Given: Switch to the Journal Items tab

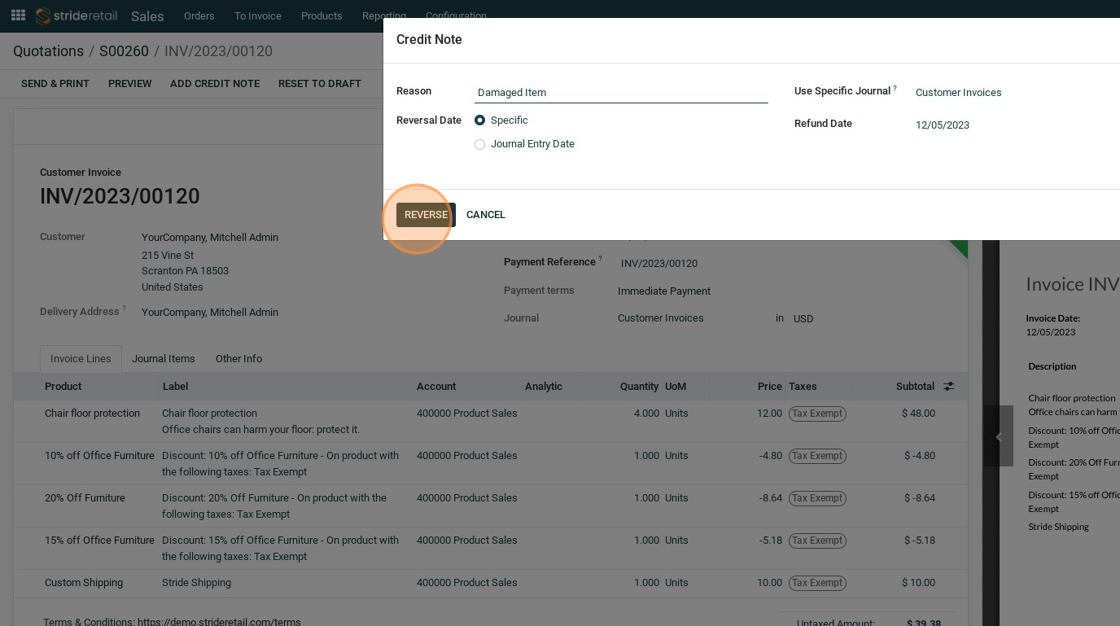Looking at the screenshot, I should click(163, 359).
